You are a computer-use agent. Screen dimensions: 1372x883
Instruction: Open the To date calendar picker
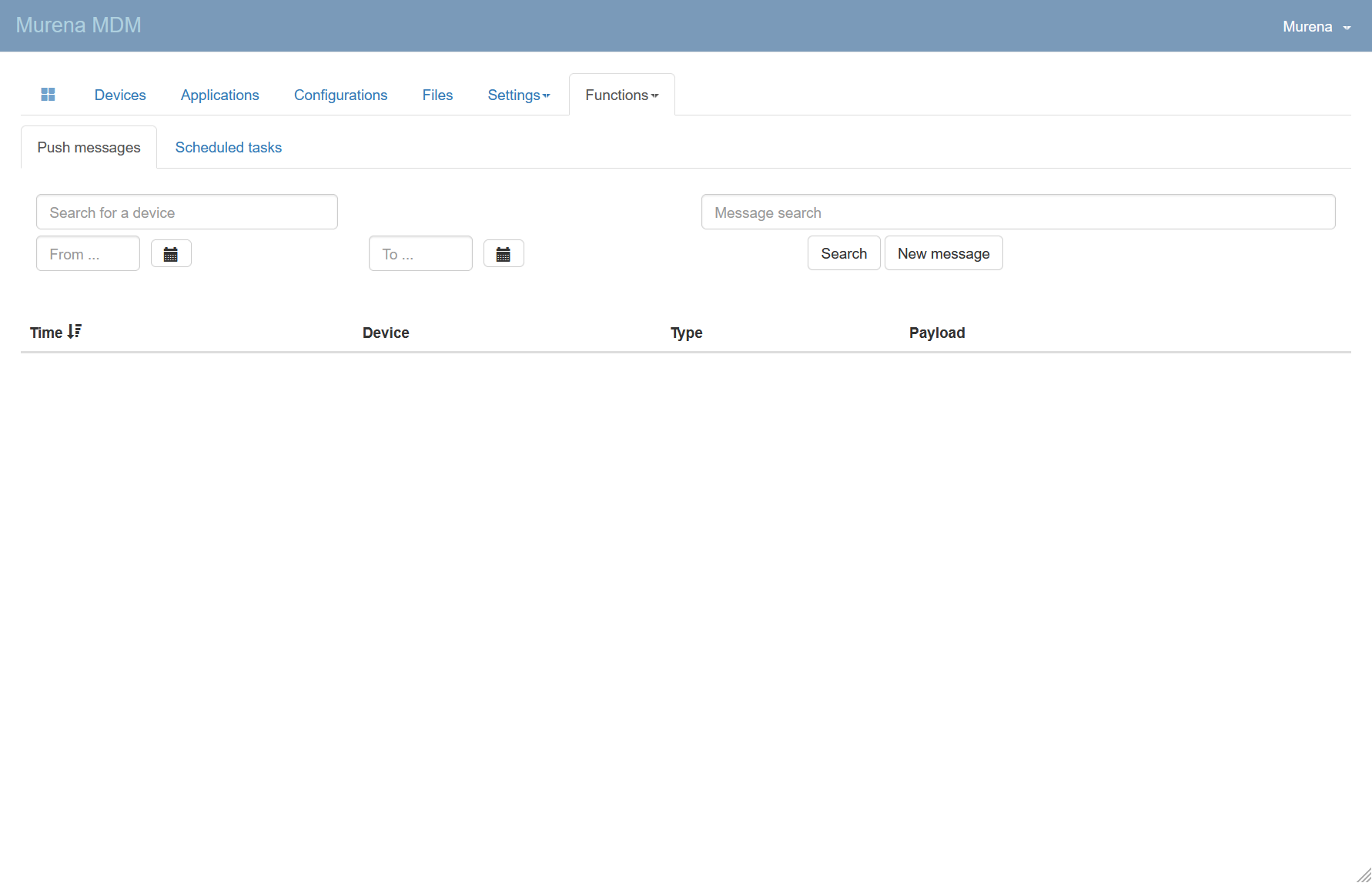(x=504, y=254)
